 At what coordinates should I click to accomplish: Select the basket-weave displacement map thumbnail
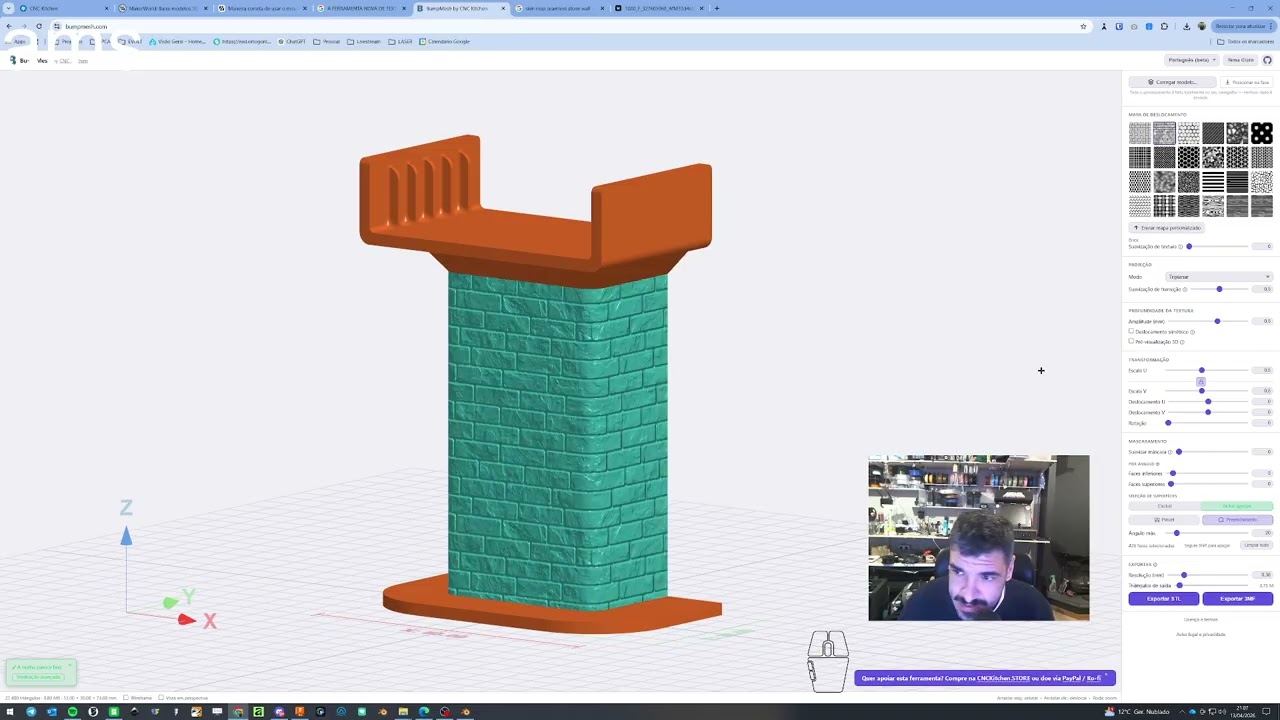(x=1140, y=133)
